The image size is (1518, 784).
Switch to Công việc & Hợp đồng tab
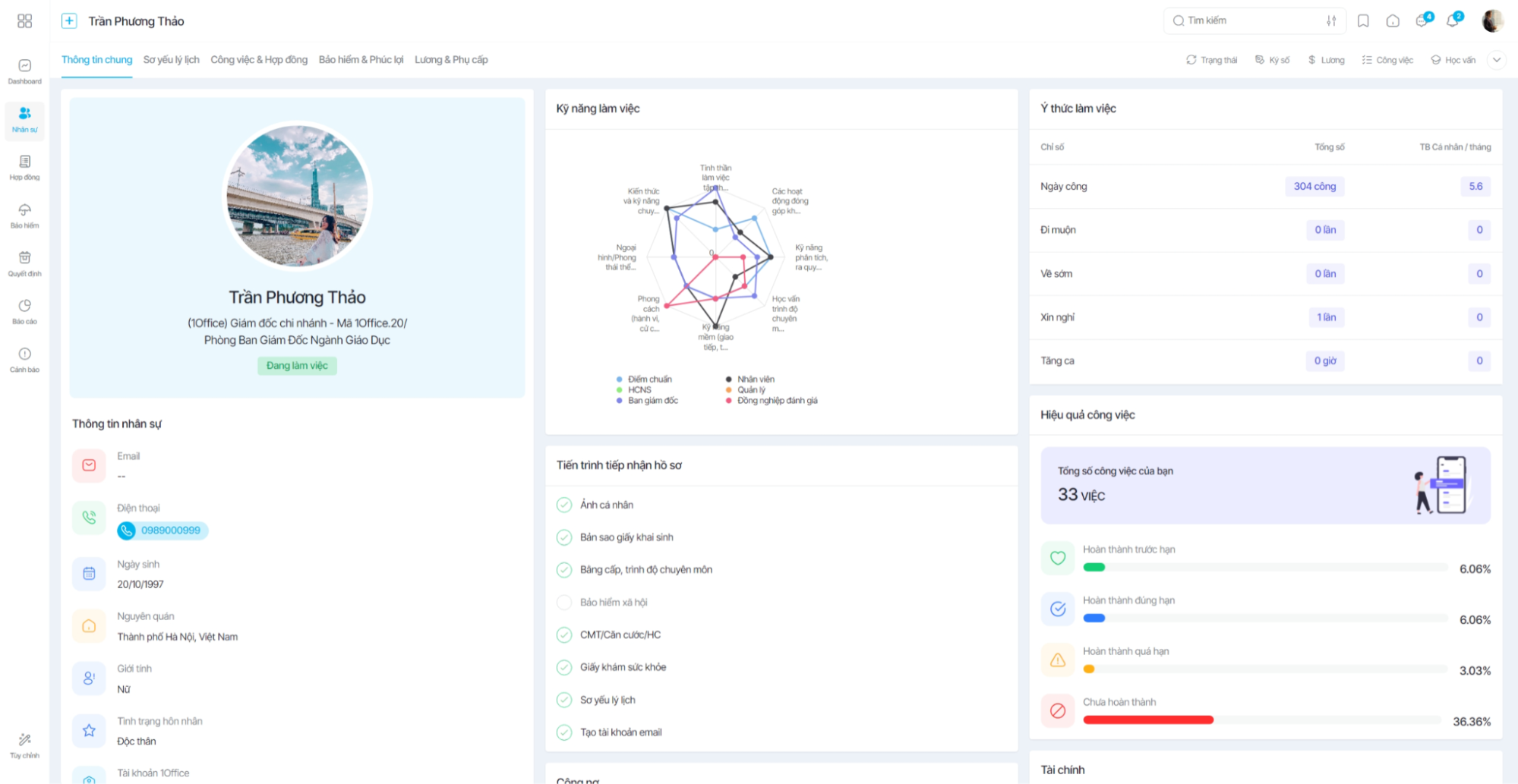pos(259,60)
